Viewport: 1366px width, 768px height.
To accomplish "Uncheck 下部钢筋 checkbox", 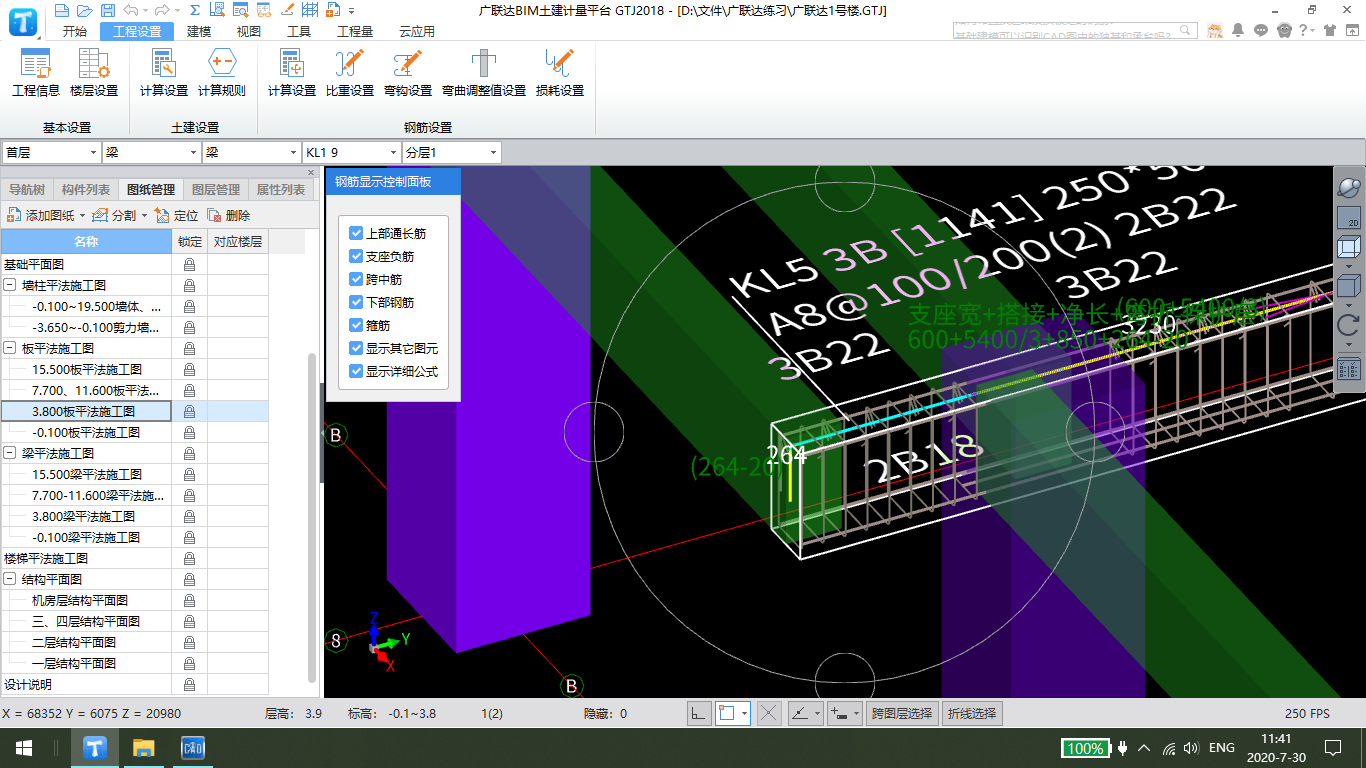I will click(x=356, y=302).
